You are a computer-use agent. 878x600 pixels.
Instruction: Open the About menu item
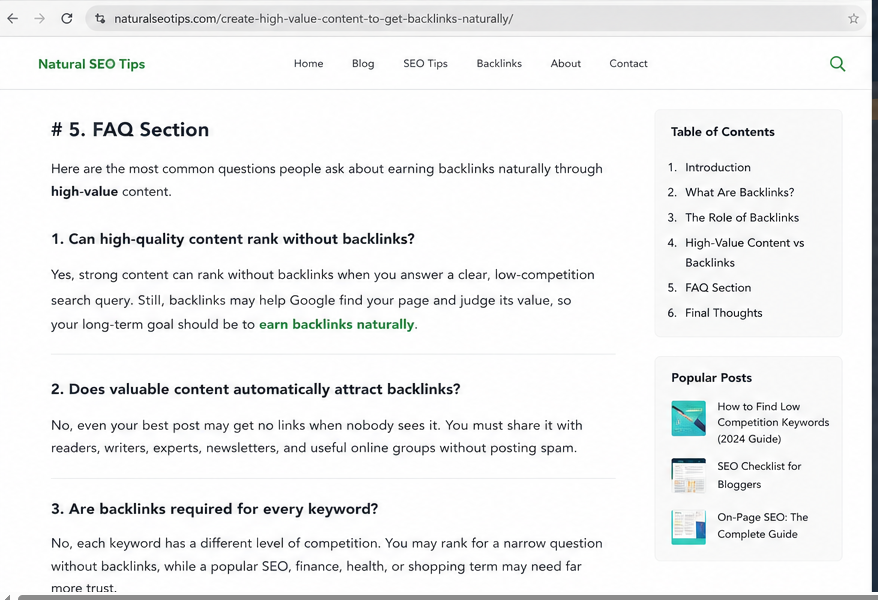tap(566, 63)
